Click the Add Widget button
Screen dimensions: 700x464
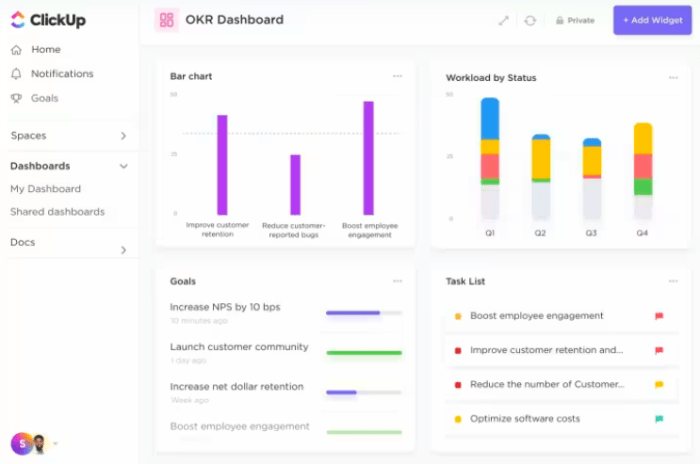(651, 20)
